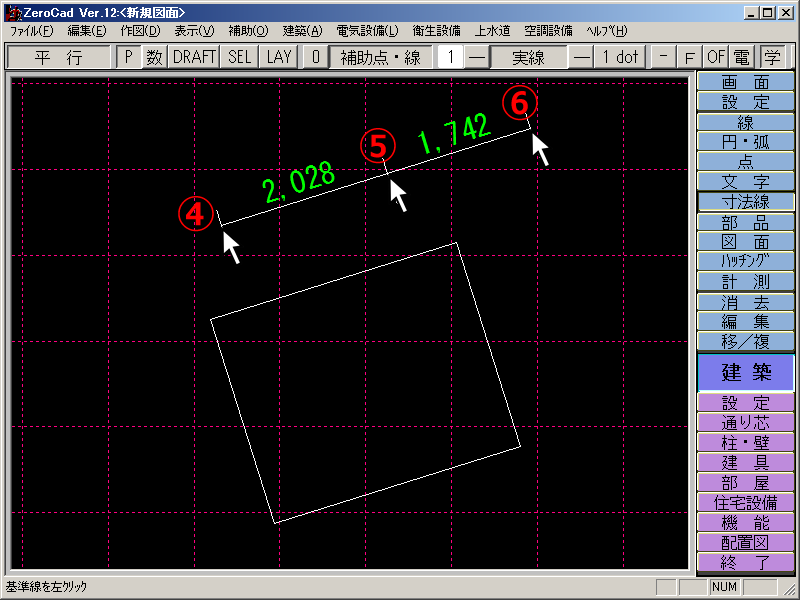The height and width of the screenshot is (600, 800).
Task: Select the 文字 text tool
Action: (745, 182)
